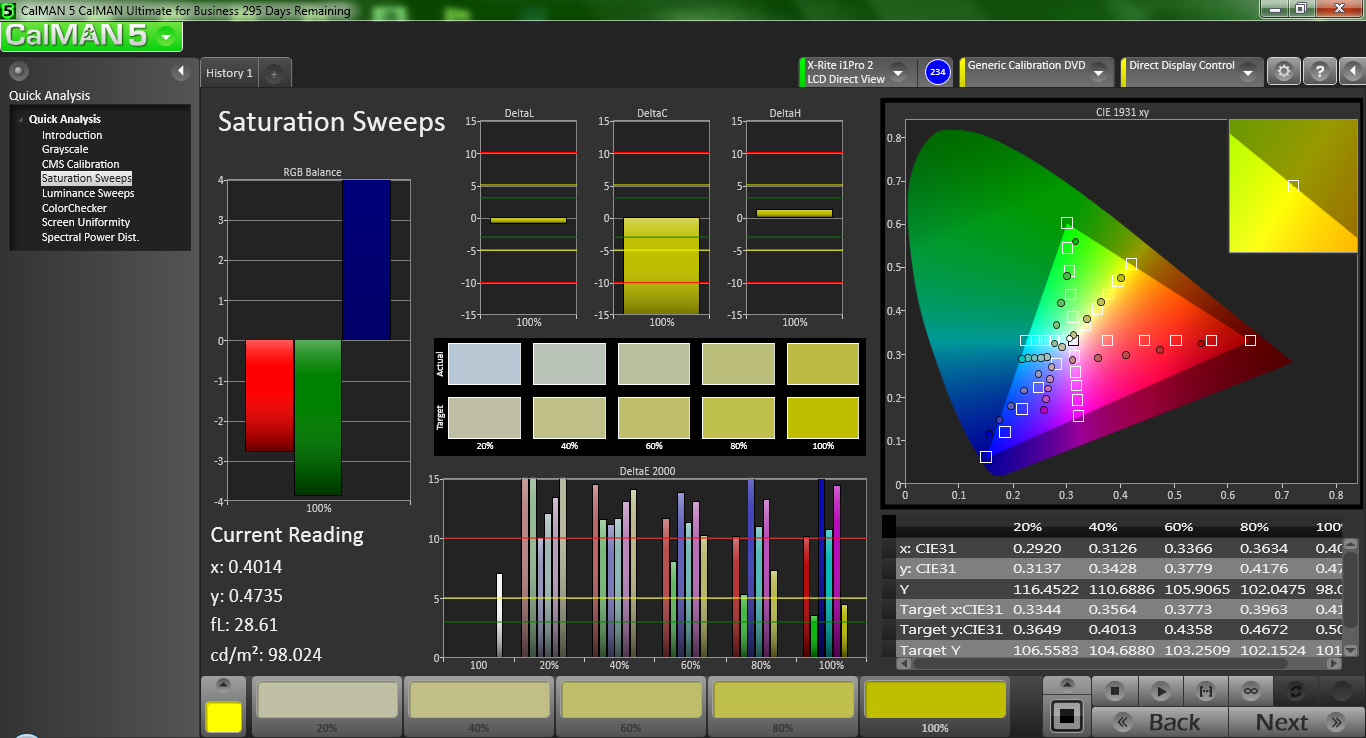Open settings with the gear icon

1284,72
